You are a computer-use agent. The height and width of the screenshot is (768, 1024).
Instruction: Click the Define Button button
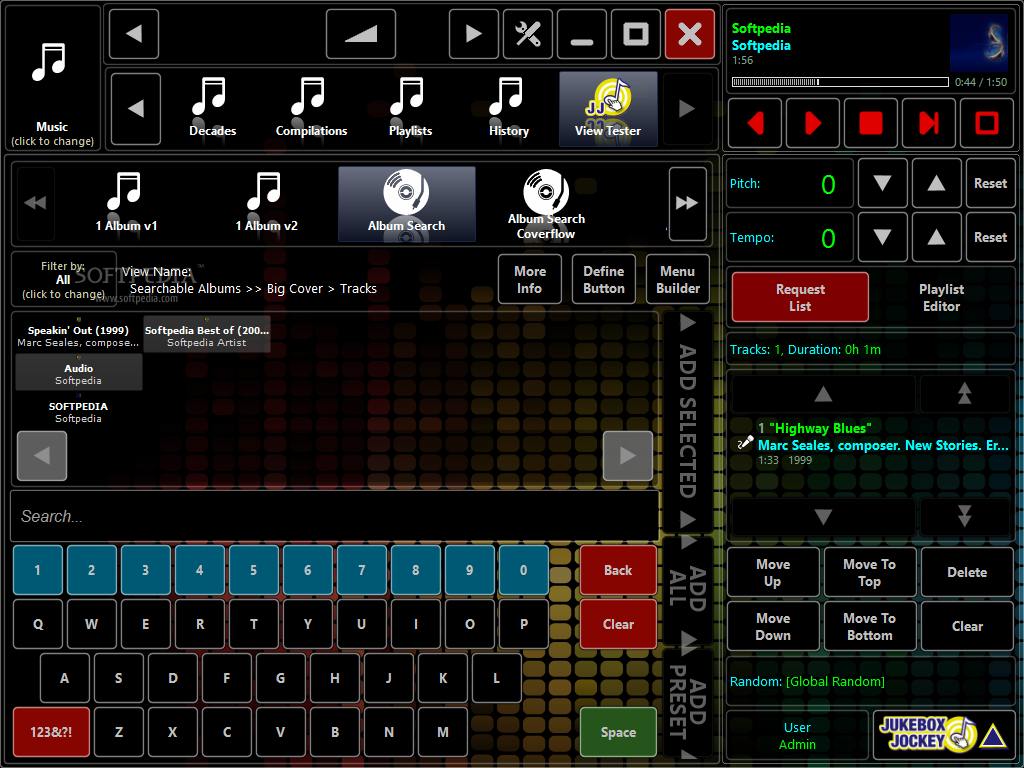coord(603,280)
